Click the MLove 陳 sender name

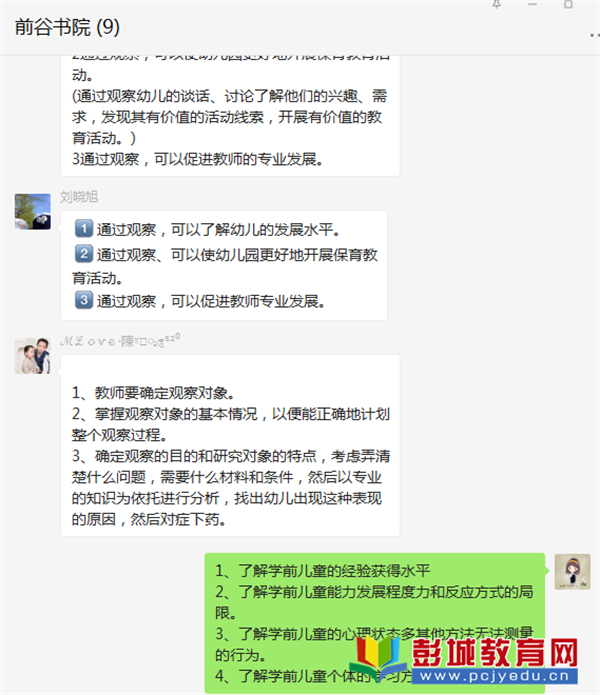click(120, 340)
